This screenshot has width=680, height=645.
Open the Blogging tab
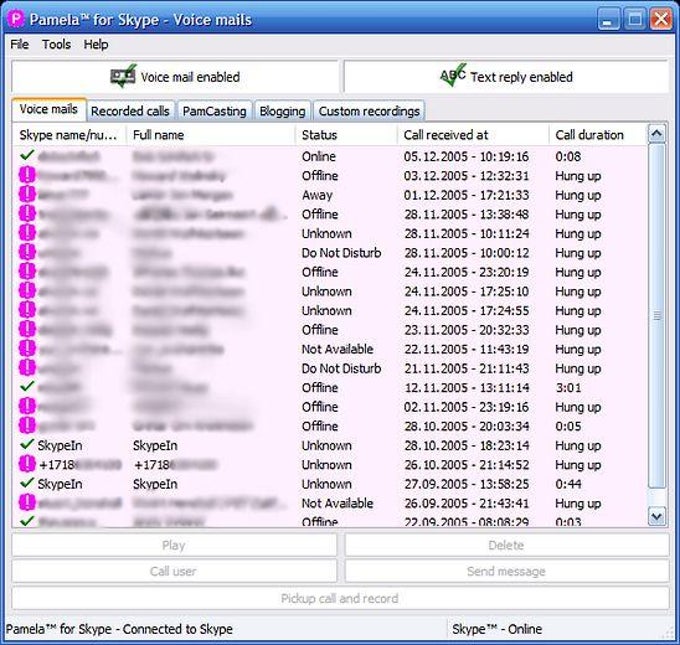pyautogui.click(x=283, y=111)
